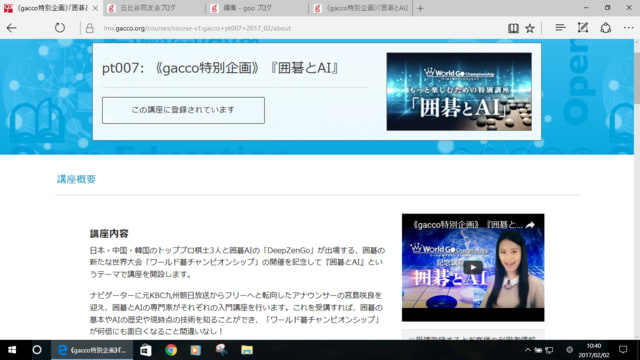
Task: Share the video with arrow icon
Action: point(530,225)
